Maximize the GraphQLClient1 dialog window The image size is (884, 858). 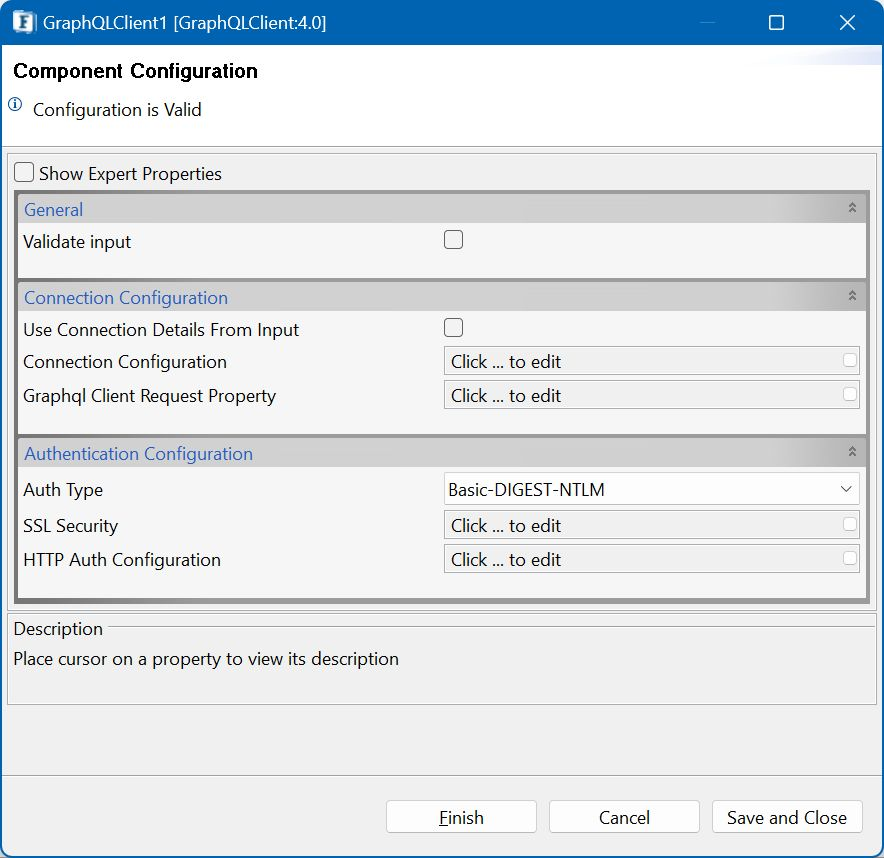(776, 23)
